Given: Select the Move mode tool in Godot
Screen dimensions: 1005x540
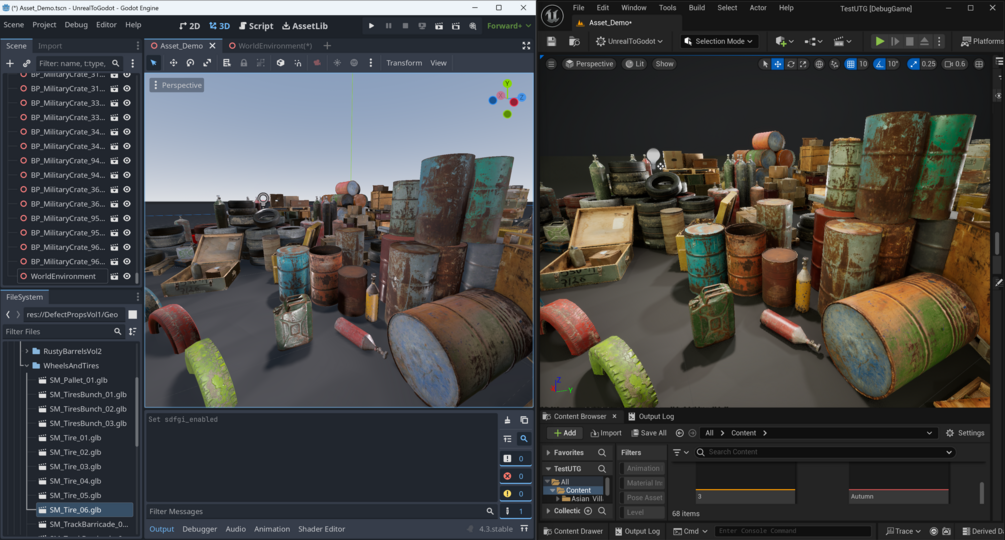Looking at the screenshot, I should 173,63.
